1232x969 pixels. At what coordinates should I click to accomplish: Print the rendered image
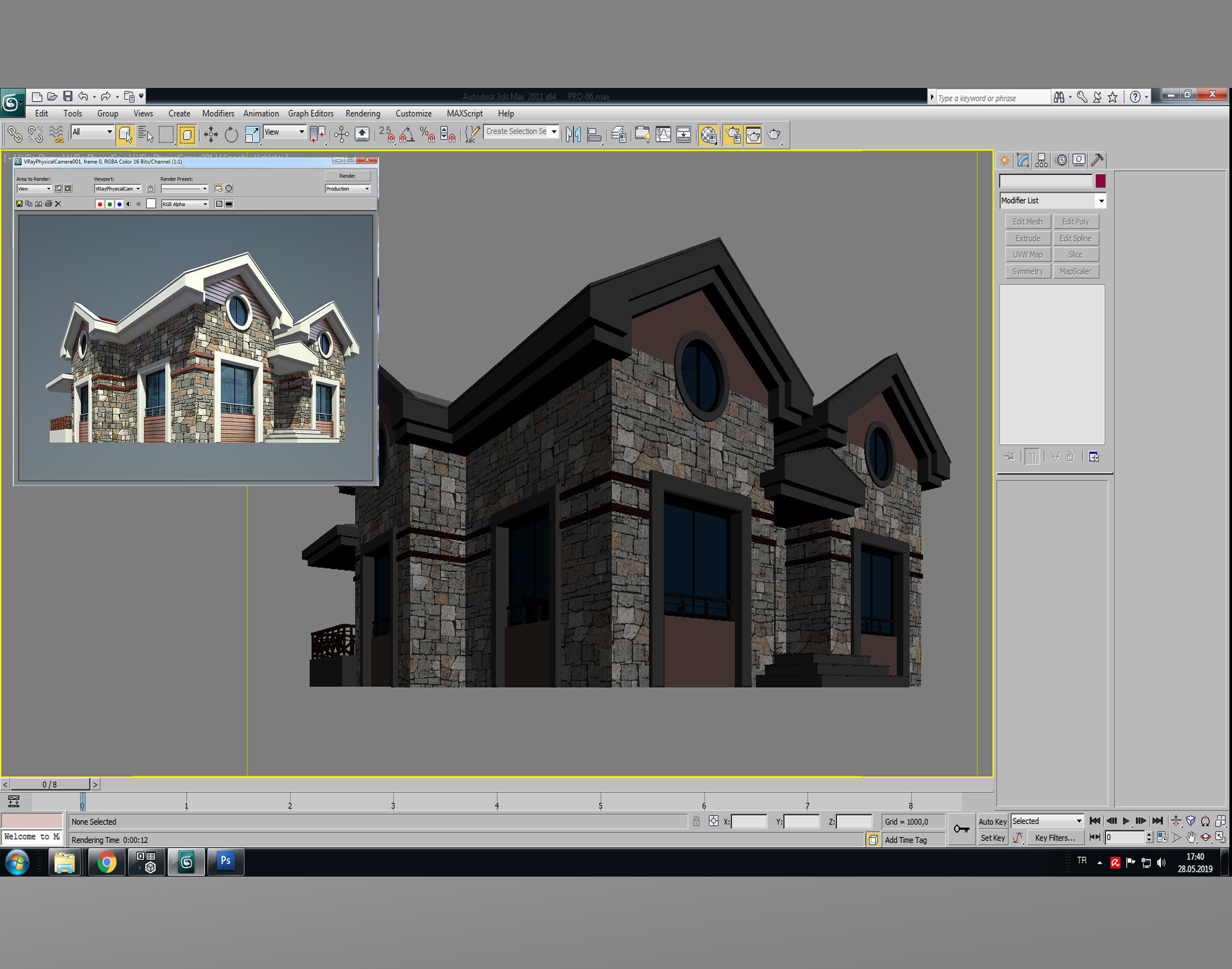click(x=48, y=204)
